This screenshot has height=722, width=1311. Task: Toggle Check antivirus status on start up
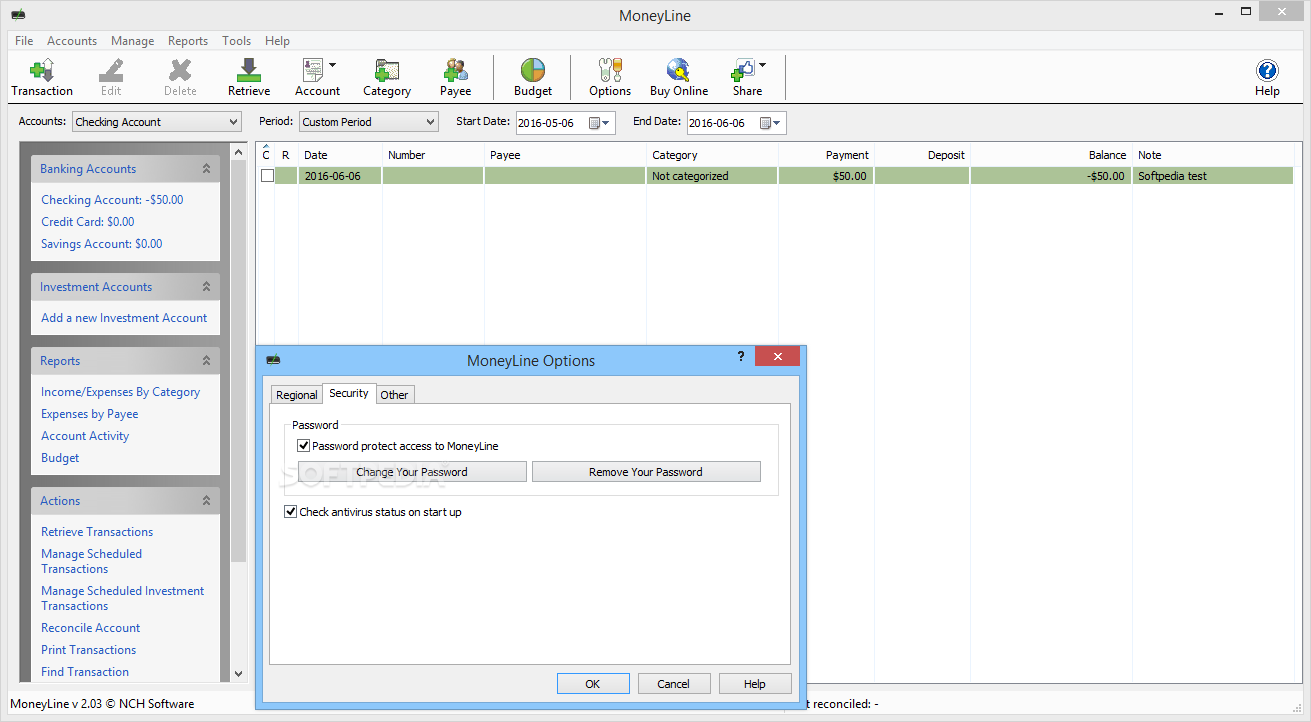coord(291,512)
